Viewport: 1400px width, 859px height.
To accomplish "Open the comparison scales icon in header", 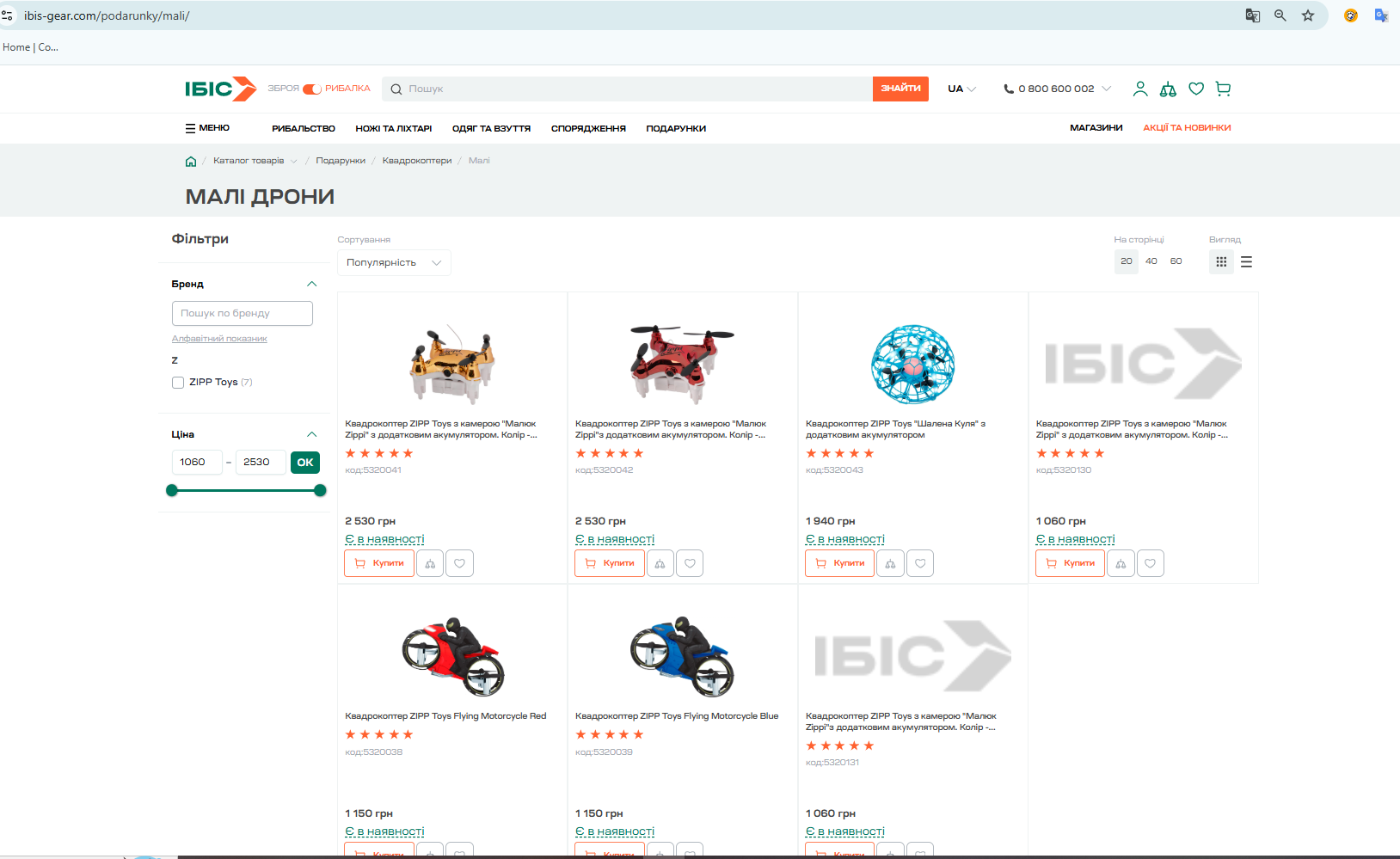I will (1168, 89).
